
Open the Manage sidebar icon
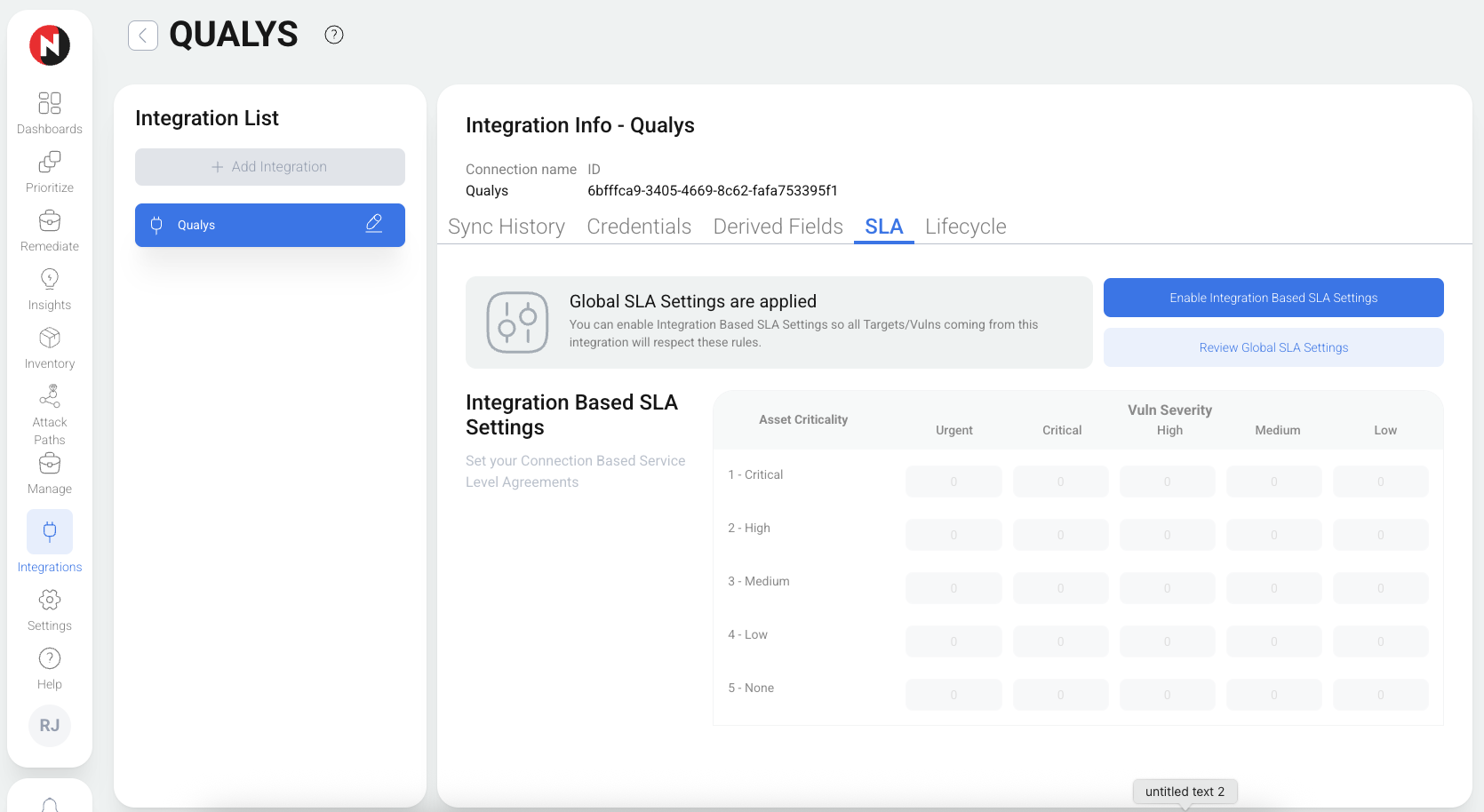pyautogui.click(x=50, y=464)
